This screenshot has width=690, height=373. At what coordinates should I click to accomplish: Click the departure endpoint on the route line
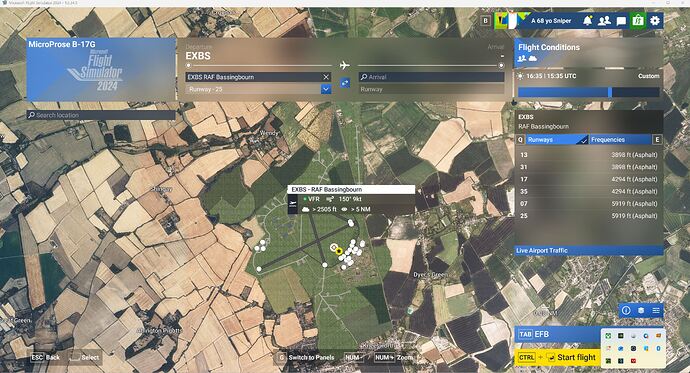coord(188,66)
